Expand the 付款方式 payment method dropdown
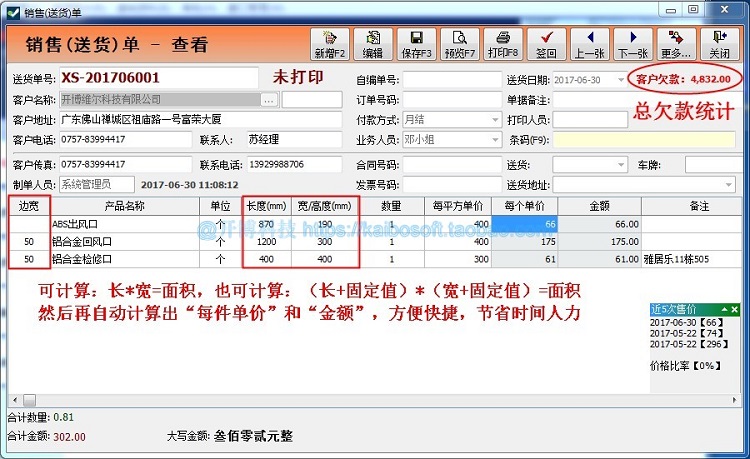This screenshot has height=459, width=750. pyautogui.click(x=496, y=120)
